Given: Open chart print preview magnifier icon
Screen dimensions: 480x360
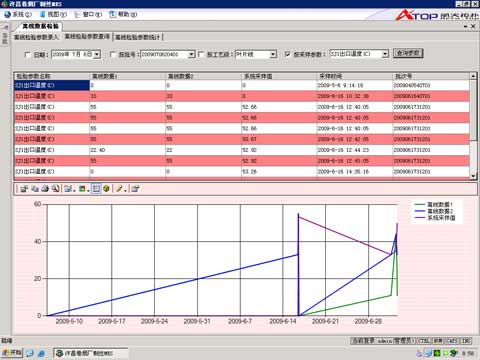Looking at the screenshot, I should 55,189.
